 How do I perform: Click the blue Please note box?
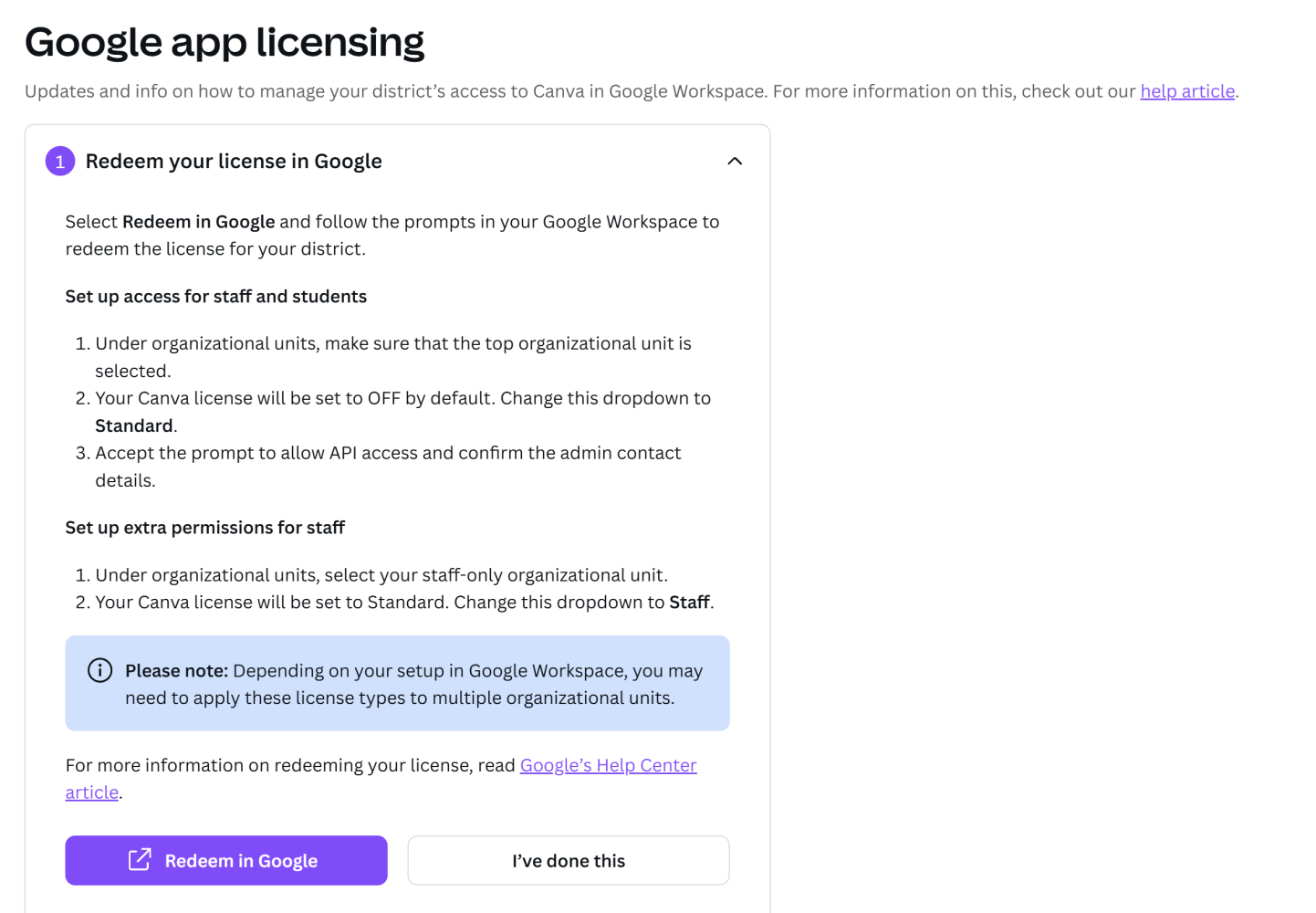point(397,683)
